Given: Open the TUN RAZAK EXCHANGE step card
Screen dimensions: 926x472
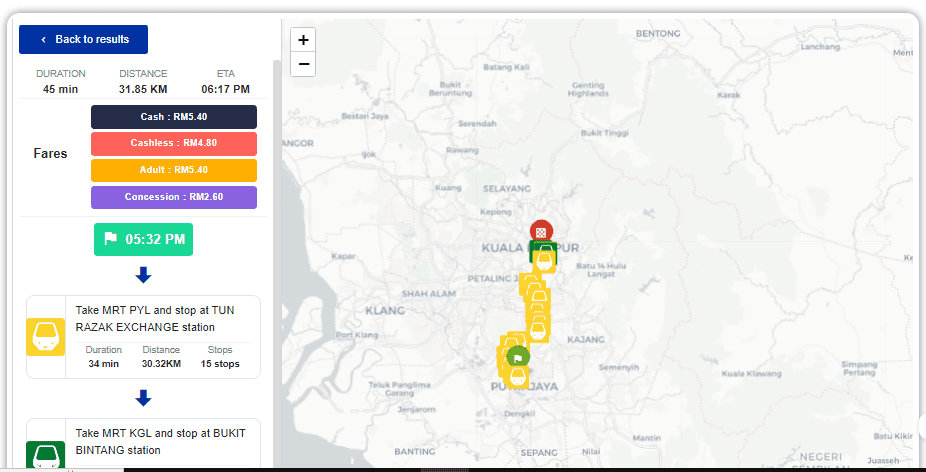Looking at the screenshot, I should tap(160, 318).
